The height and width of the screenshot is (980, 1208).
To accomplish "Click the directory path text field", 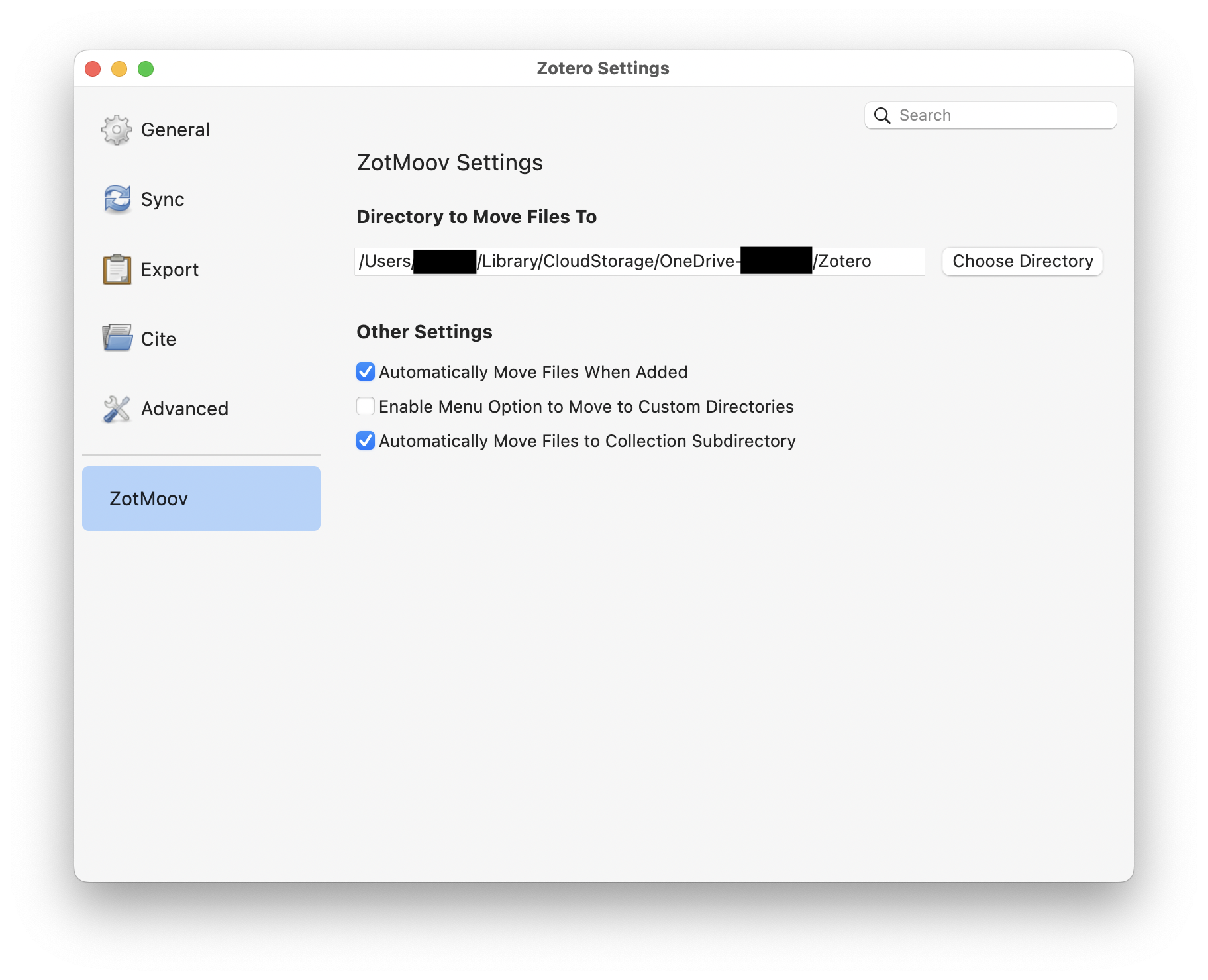I will click(640, 261).
